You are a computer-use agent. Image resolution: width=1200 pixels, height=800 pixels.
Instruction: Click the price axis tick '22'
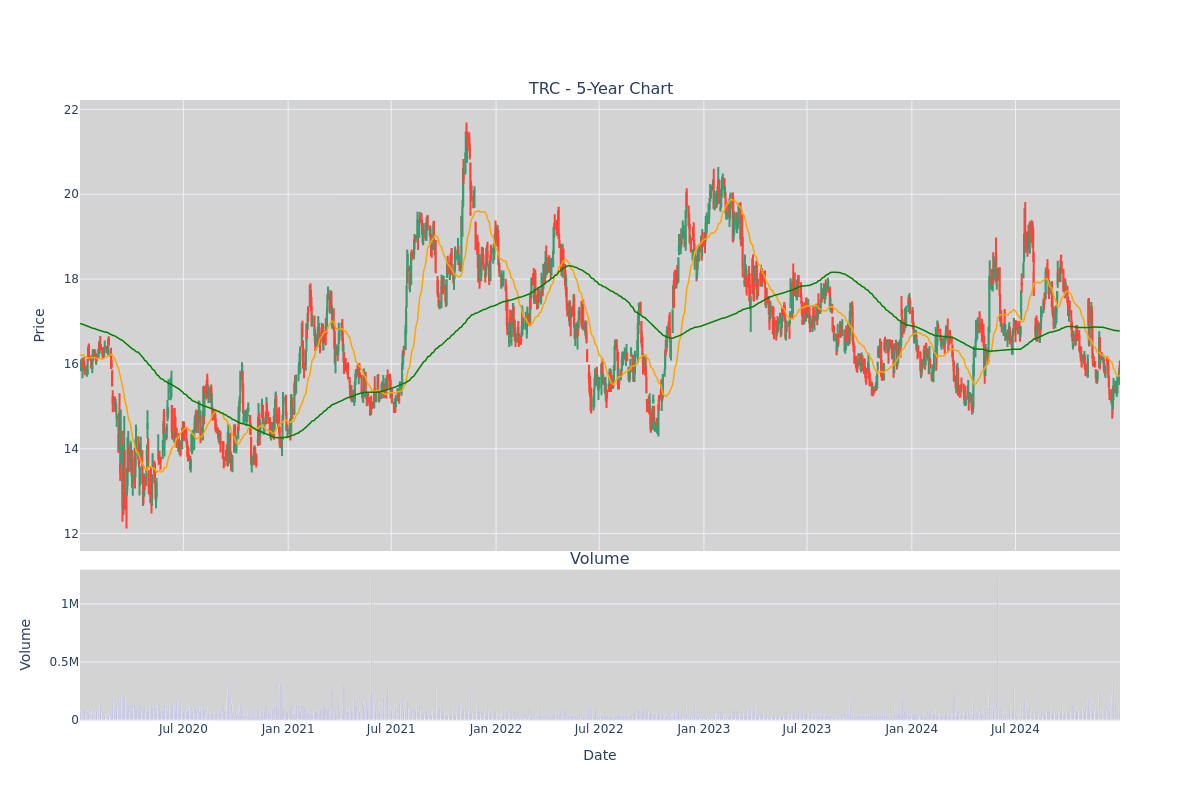point(71,110)
